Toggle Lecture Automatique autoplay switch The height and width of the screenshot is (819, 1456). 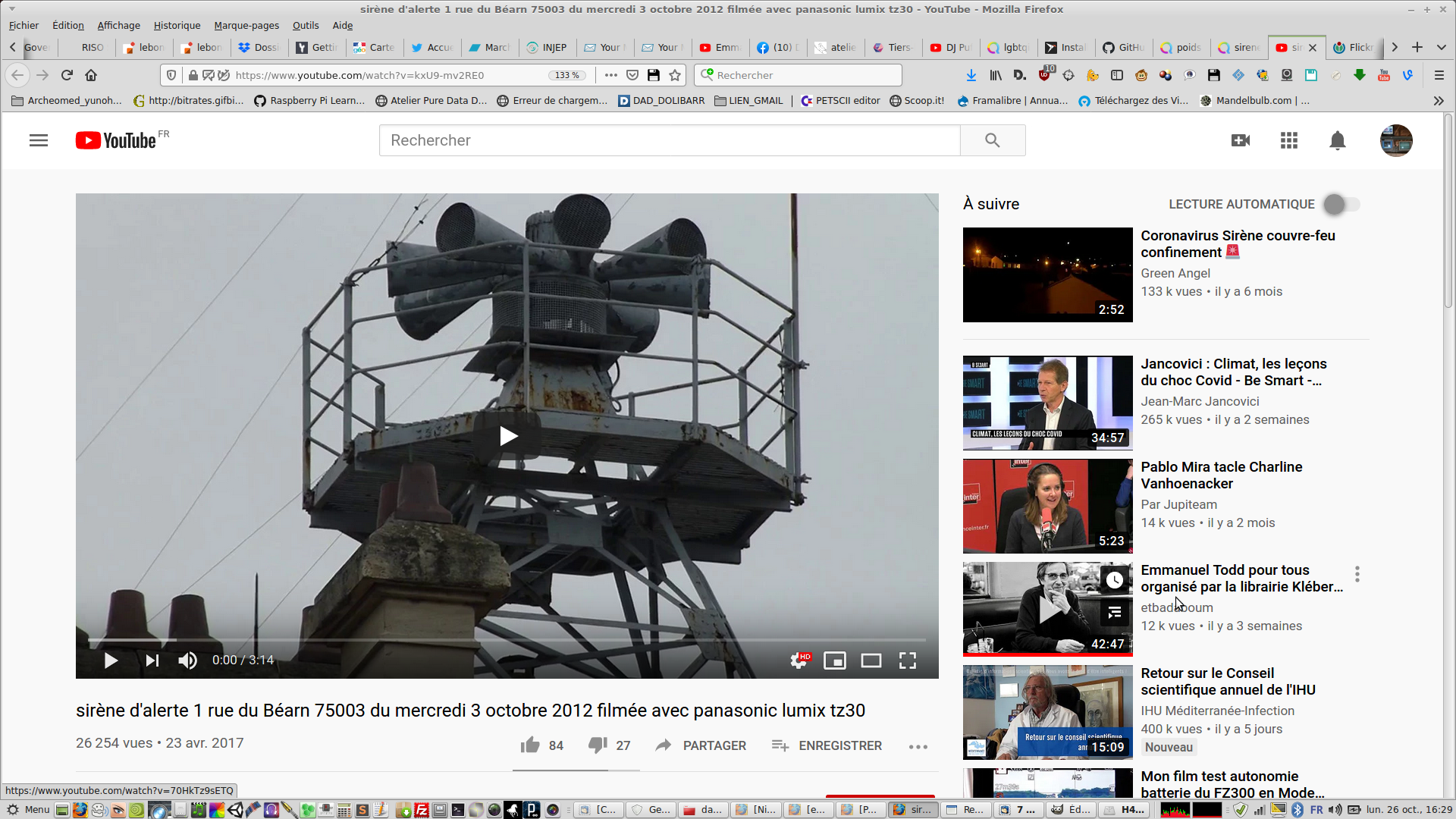1341,204
